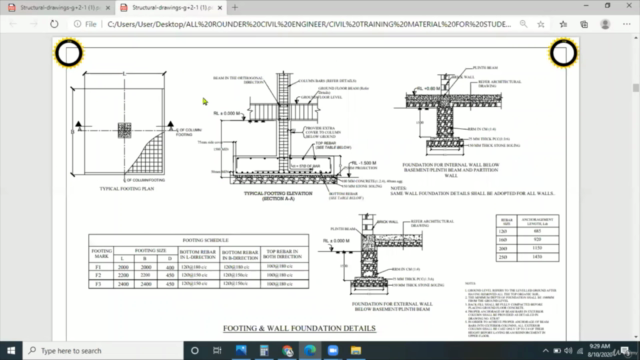640x360 pixels.
Task: Open the Windows Start menu
Action: point(11,351)
